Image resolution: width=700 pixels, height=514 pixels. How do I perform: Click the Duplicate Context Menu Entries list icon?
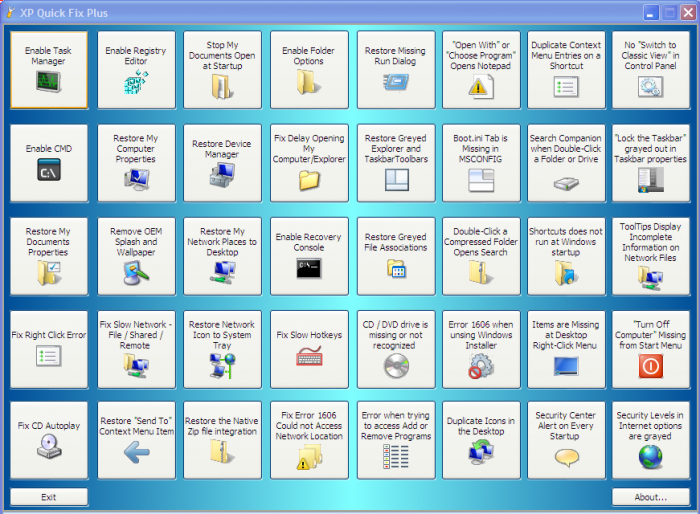[566, 87]
